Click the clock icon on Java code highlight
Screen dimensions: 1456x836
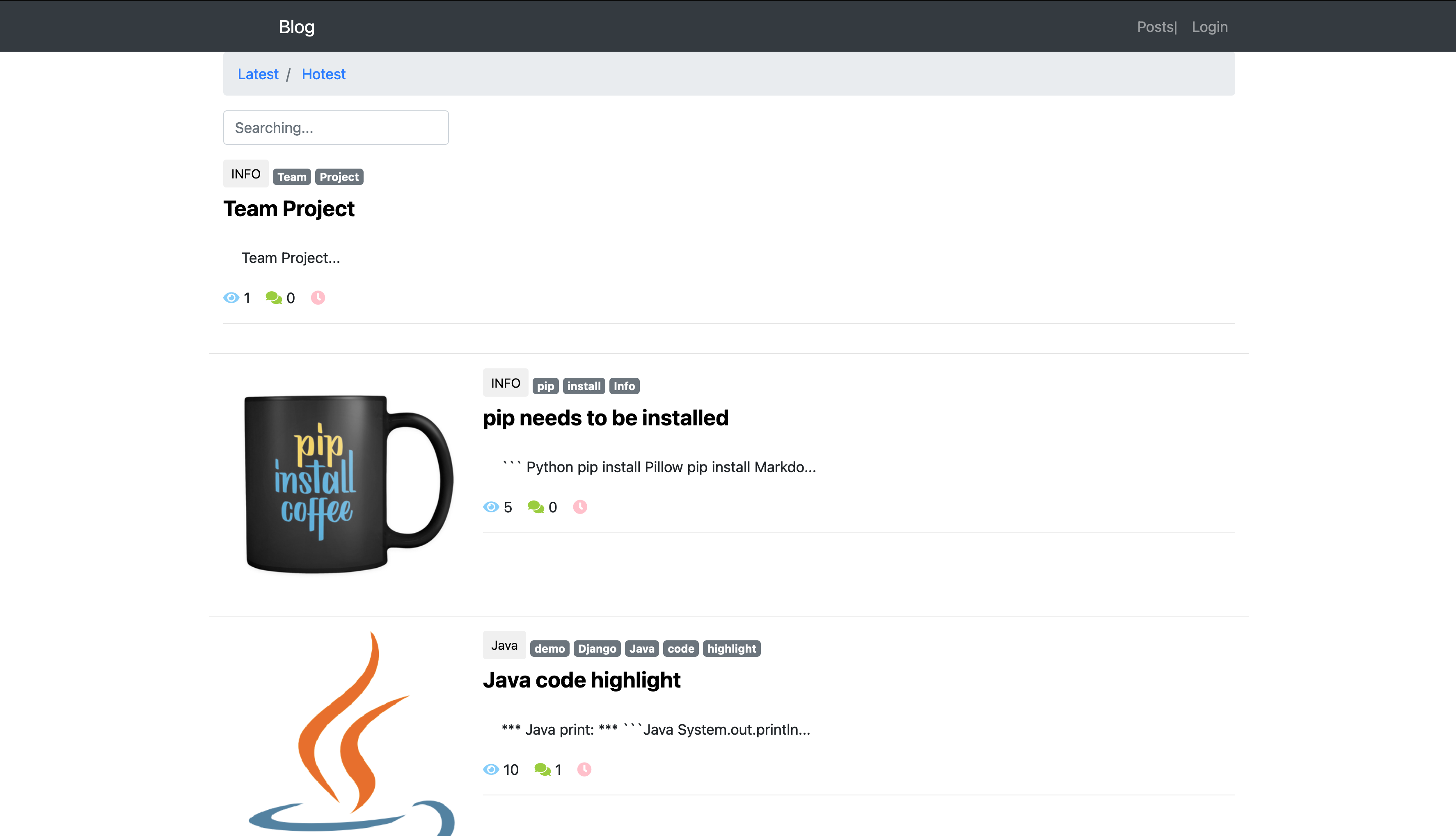click(584, 770)
